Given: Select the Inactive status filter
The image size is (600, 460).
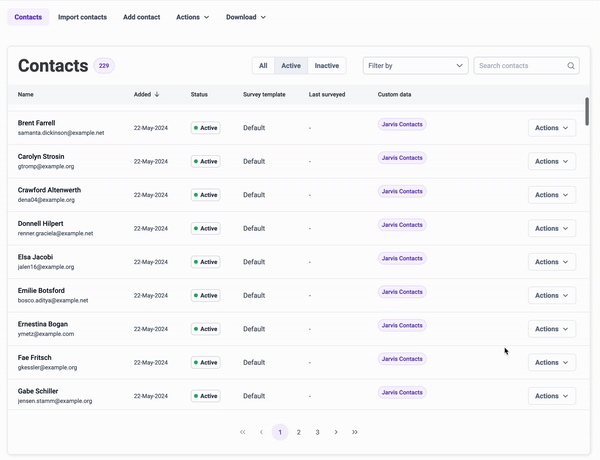Looking at the screenshot, I should click(x=327, y=66).
